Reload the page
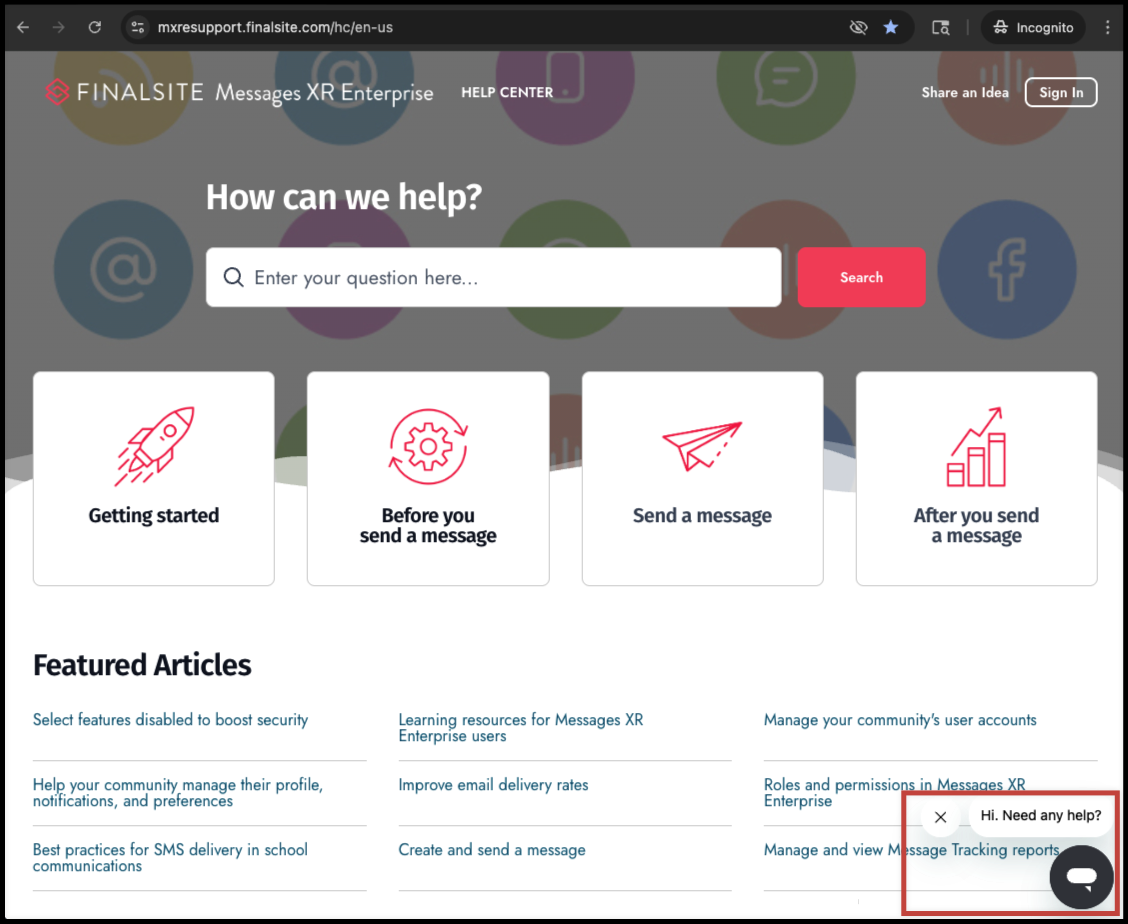 pos(94,27)
